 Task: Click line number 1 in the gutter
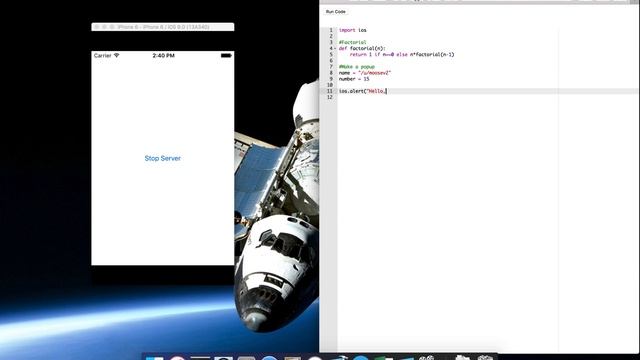coord(331,30)
